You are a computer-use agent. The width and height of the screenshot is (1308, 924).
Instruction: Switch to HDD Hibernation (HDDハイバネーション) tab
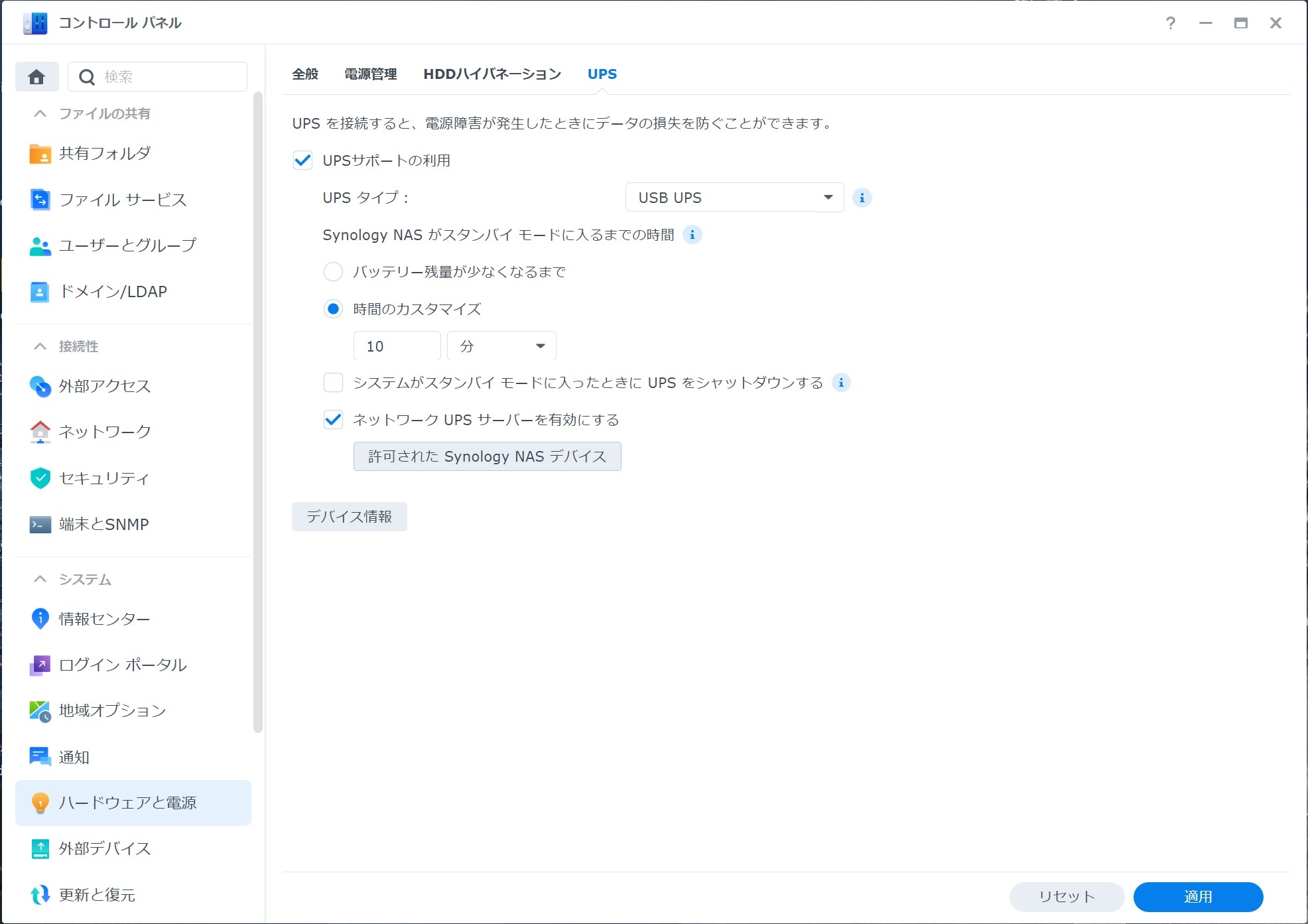pyautogui.click(x=492, y=74)
